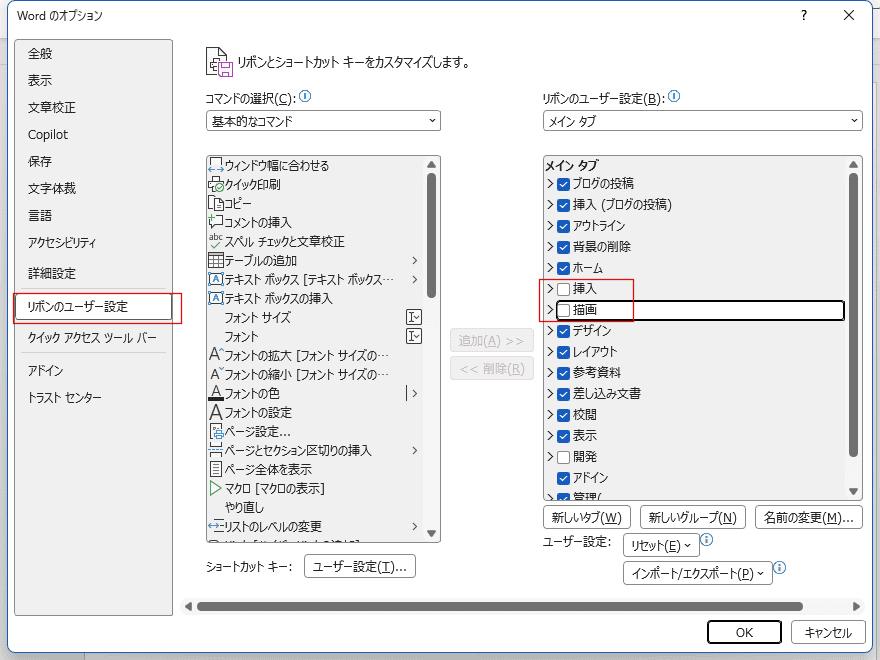Select the マクロ play icon
This screenshot has width=880, height=660.
click(x=215, y=489)
